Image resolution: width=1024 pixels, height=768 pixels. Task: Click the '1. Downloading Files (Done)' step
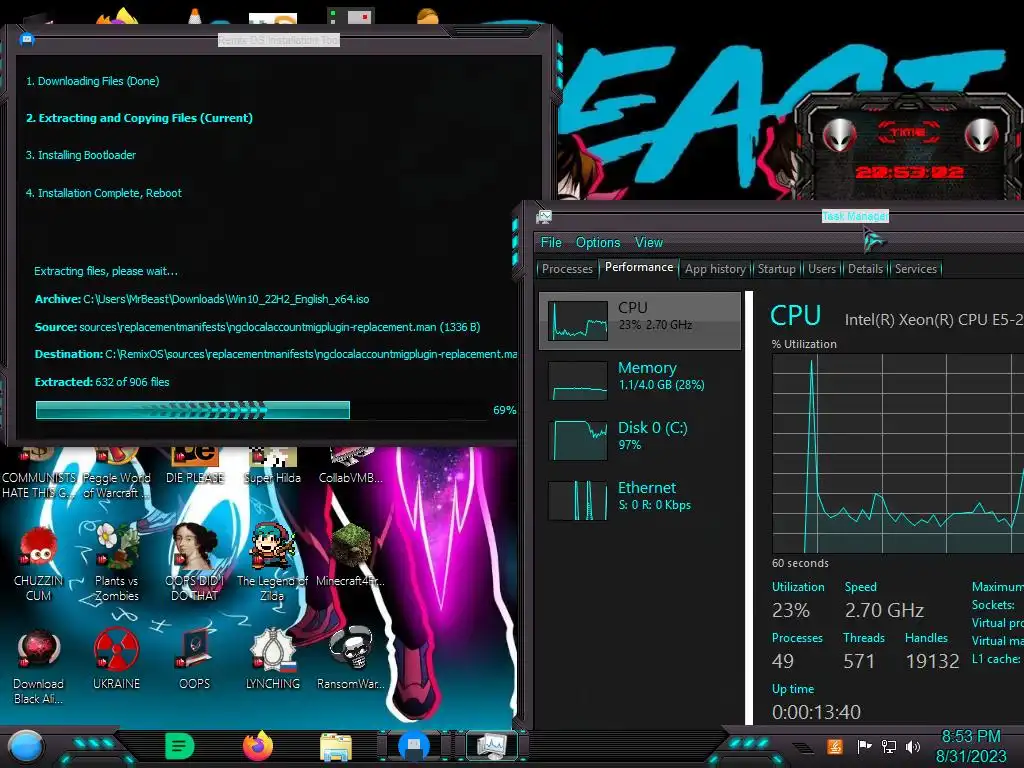[92, 81]
